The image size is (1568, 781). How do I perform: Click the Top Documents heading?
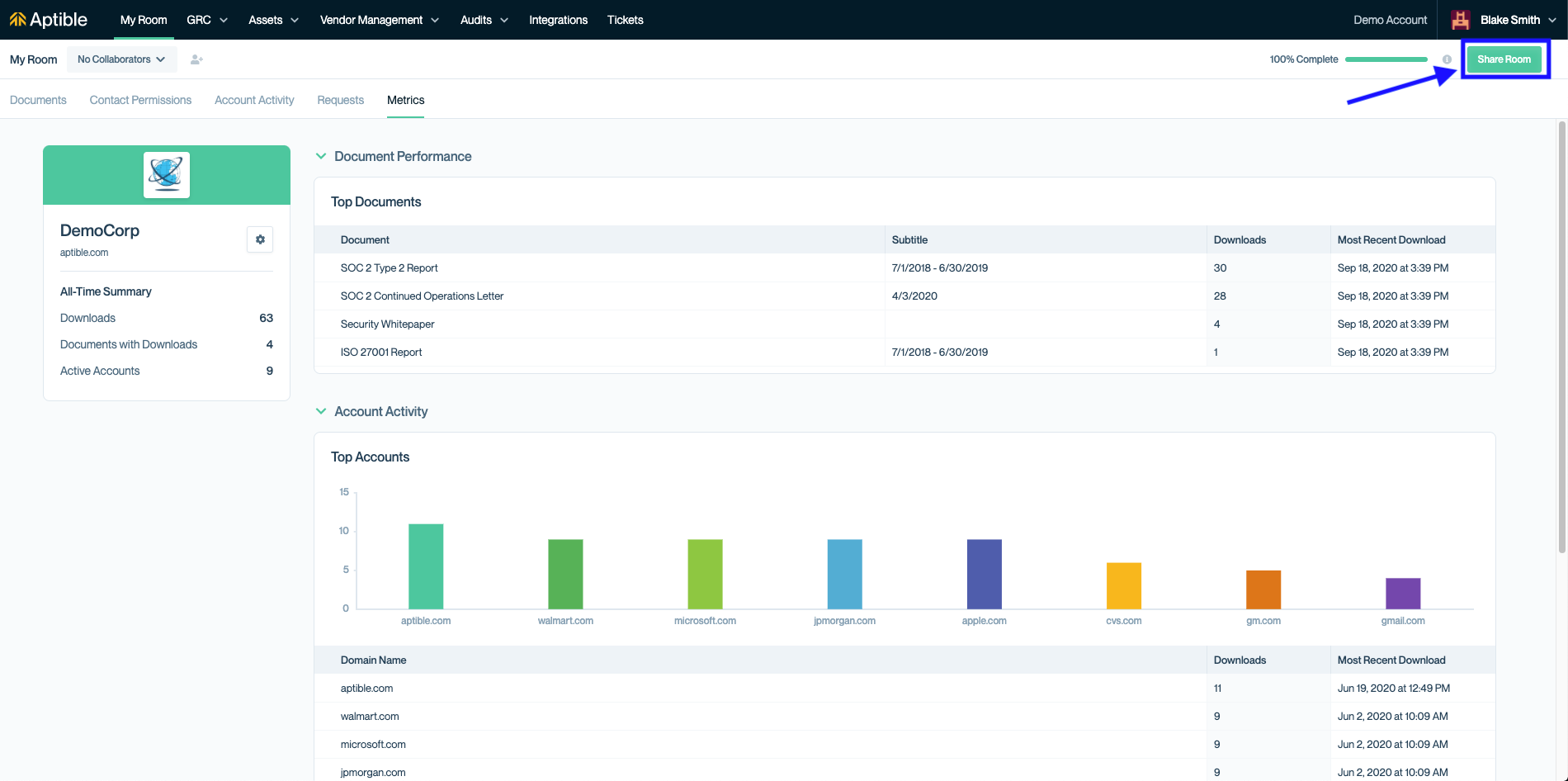click(375, 202)
